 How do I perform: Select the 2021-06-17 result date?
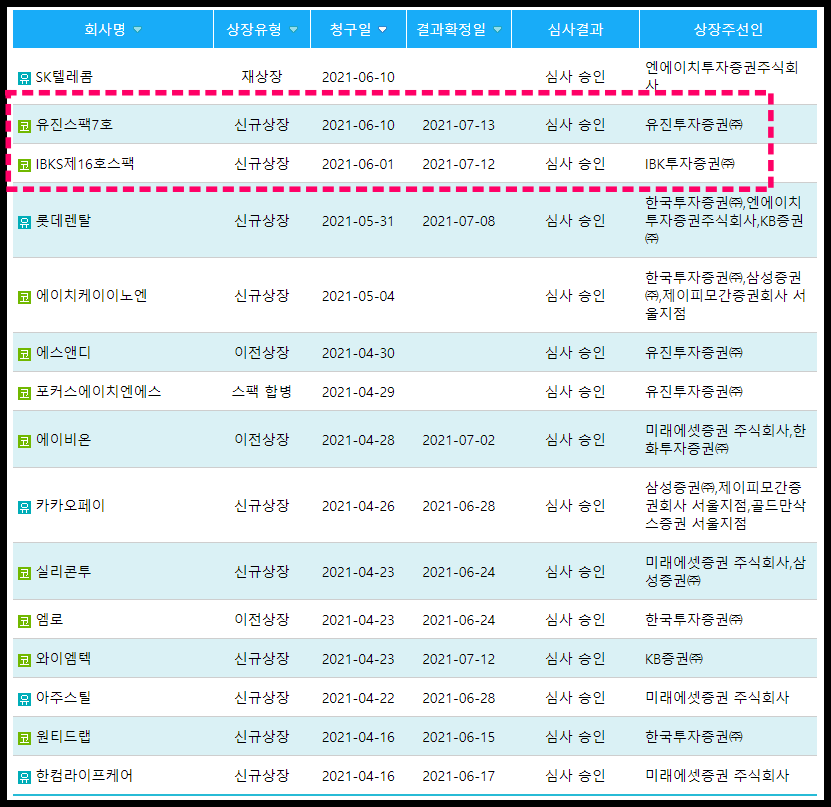pos(458,777)
